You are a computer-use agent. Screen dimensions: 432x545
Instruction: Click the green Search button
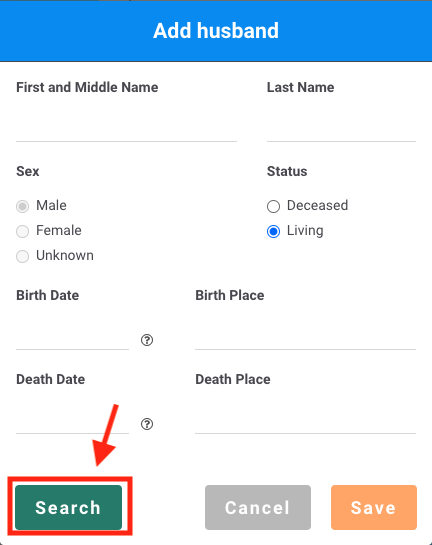click(68, 507)
